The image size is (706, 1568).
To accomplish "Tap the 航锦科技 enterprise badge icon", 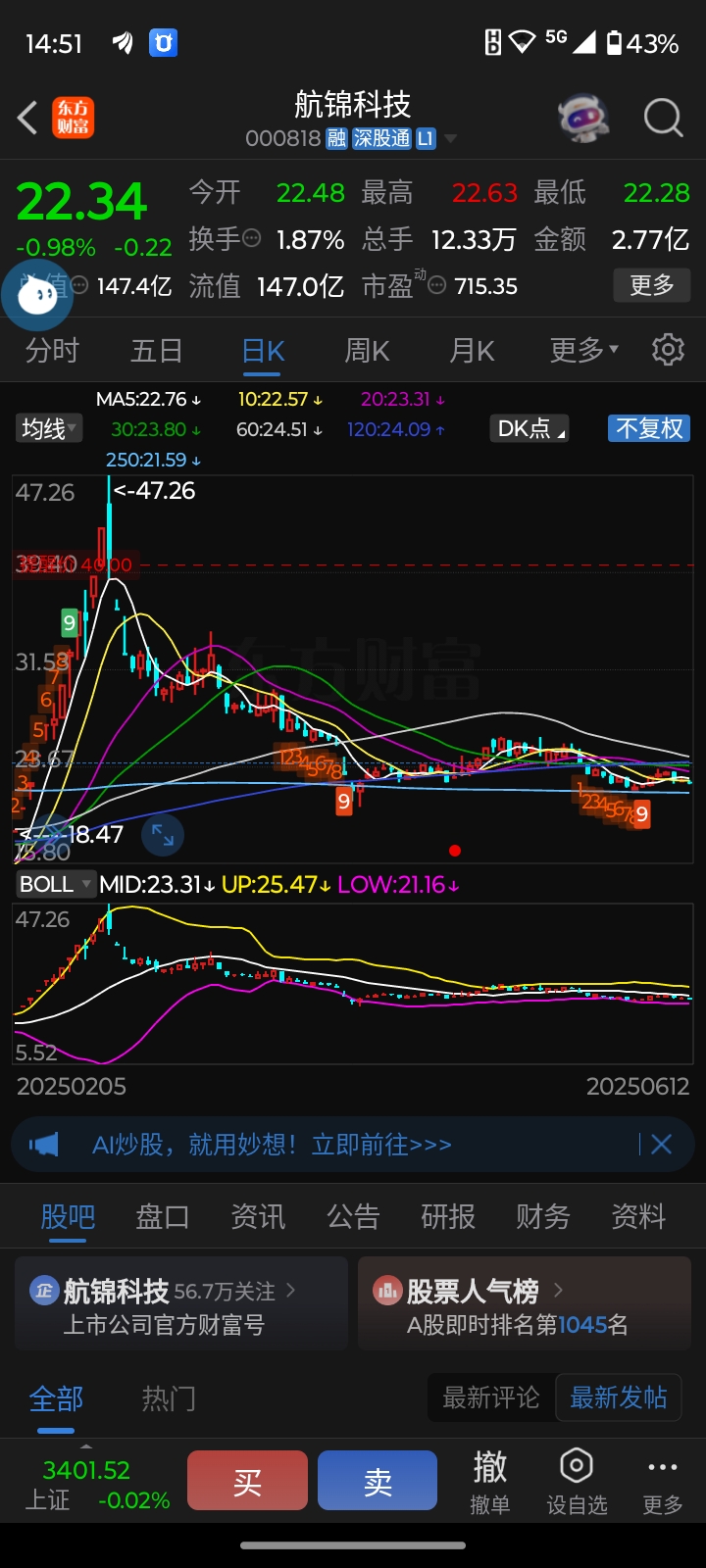I will click(x=44, y=1291).
